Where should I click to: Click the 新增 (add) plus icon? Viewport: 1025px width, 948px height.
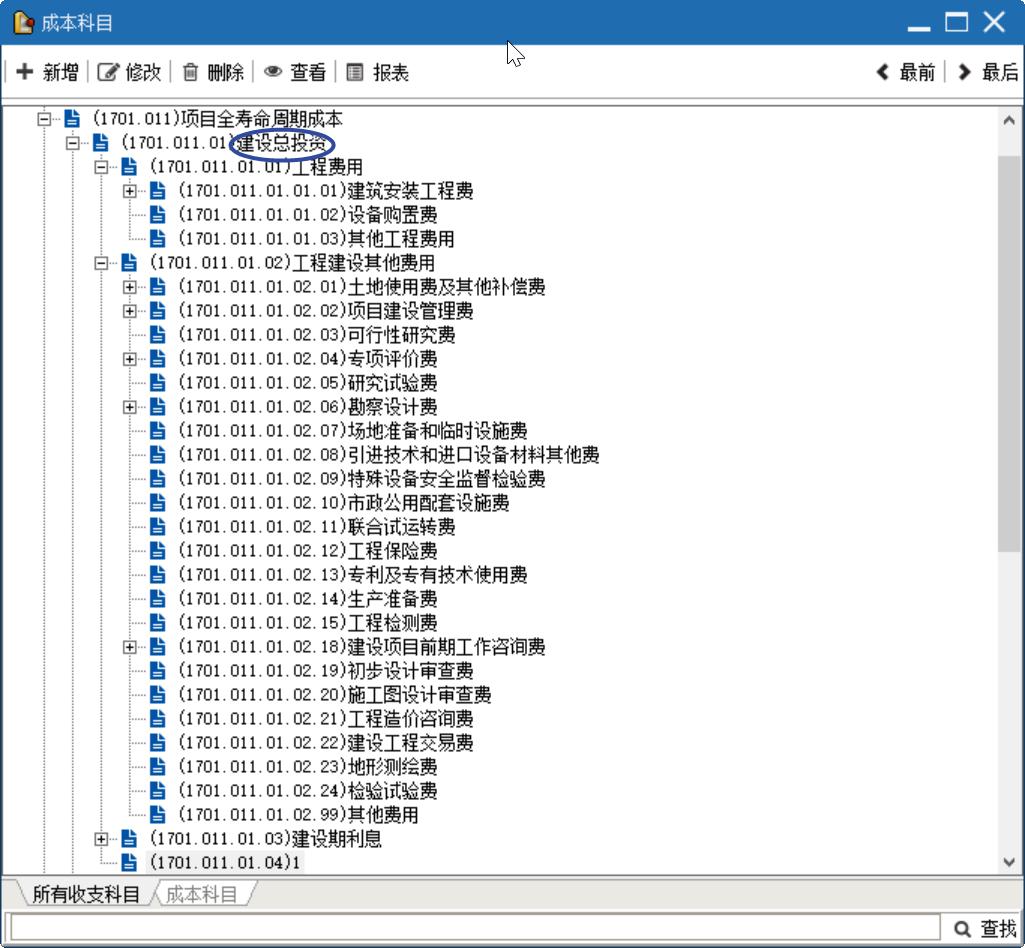click(26, 72)
